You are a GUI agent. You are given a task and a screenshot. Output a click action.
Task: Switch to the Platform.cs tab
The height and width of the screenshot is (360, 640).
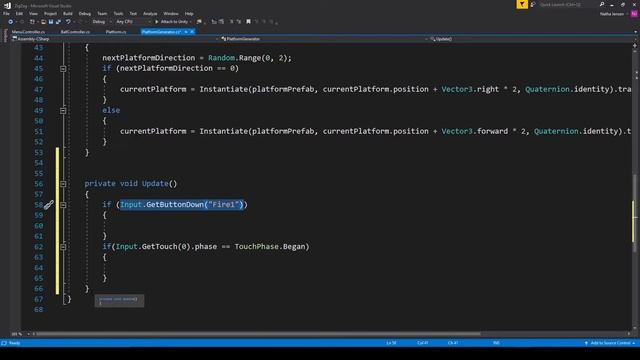coord(116,32)
